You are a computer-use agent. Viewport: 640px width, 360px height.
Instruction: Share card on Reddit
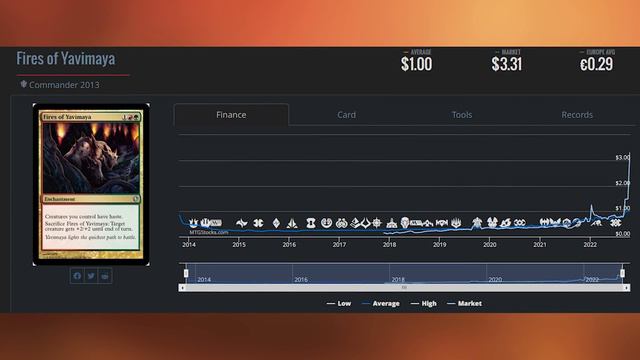click(x=105, y=276)
